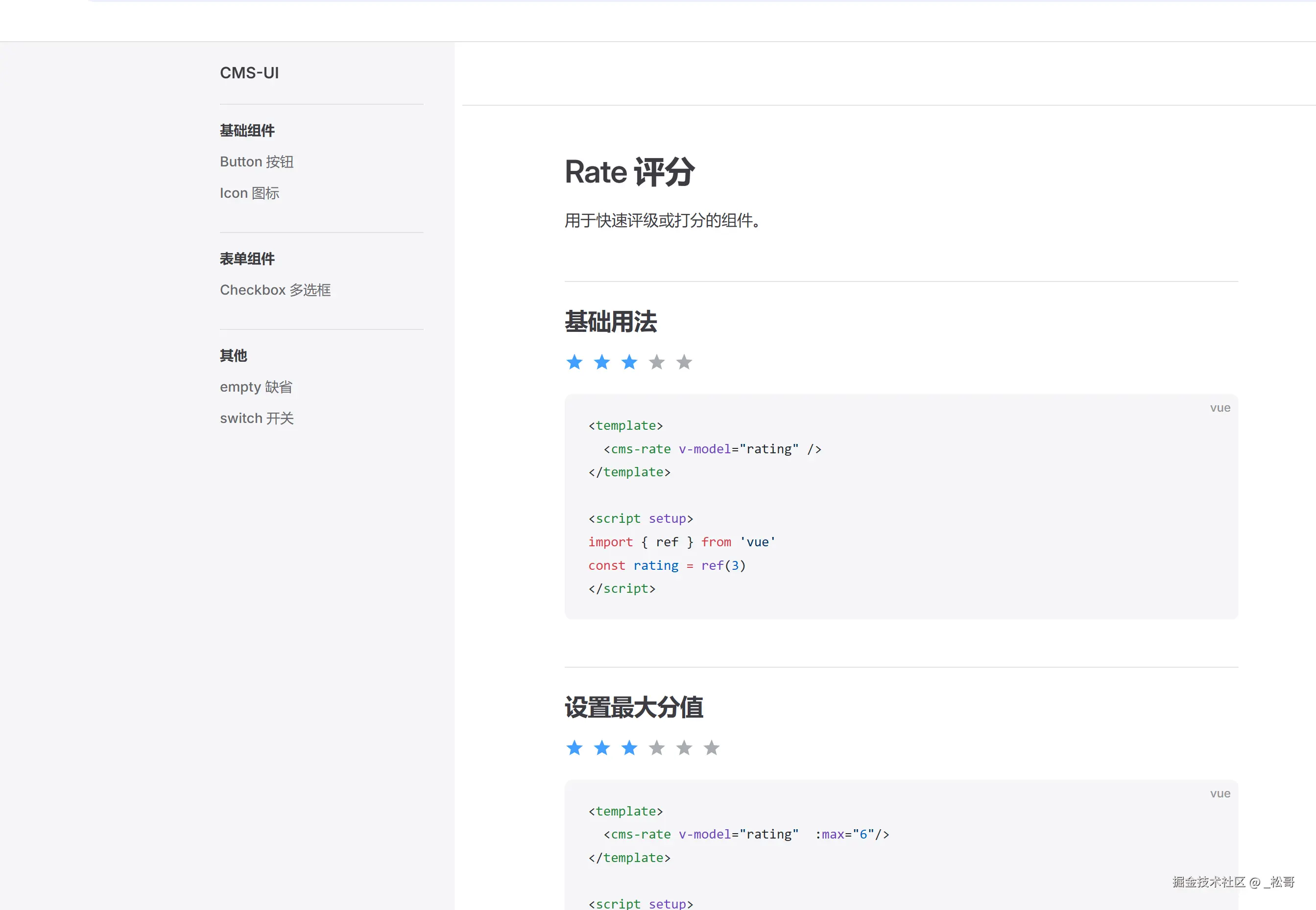The width and height of the screenshot is (1316, 910).
Task: Click fourth star in max value rating
Action: click(x=657, y=747)
